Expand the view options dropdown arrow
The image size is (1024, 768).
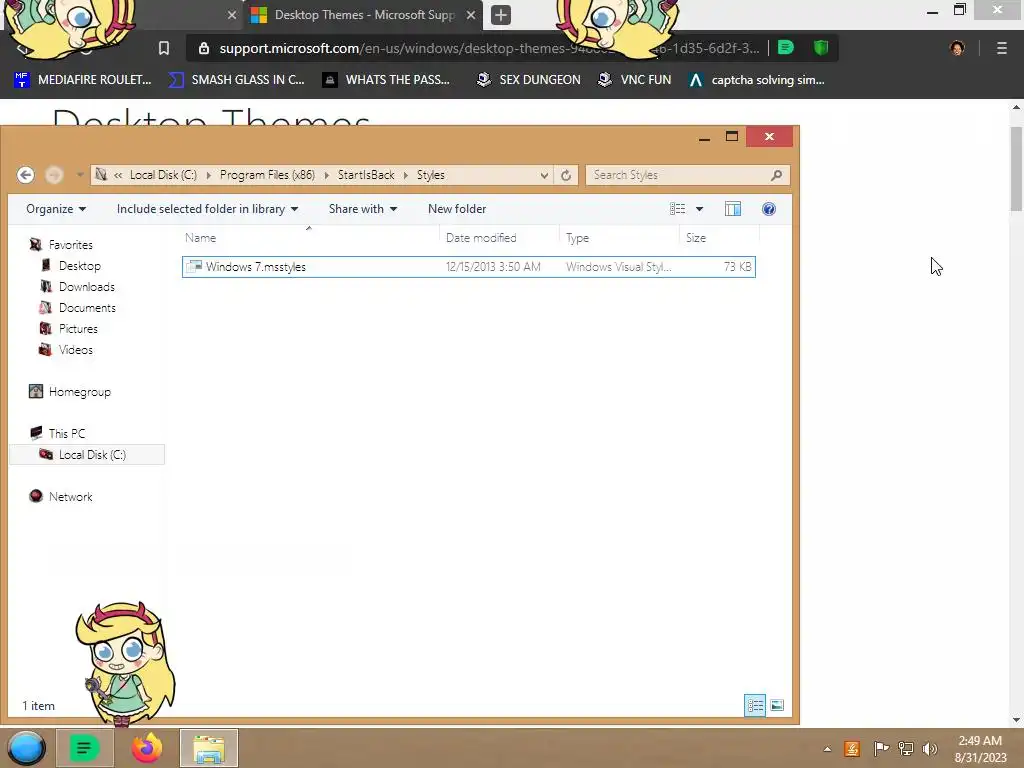(x=699, y=209)
